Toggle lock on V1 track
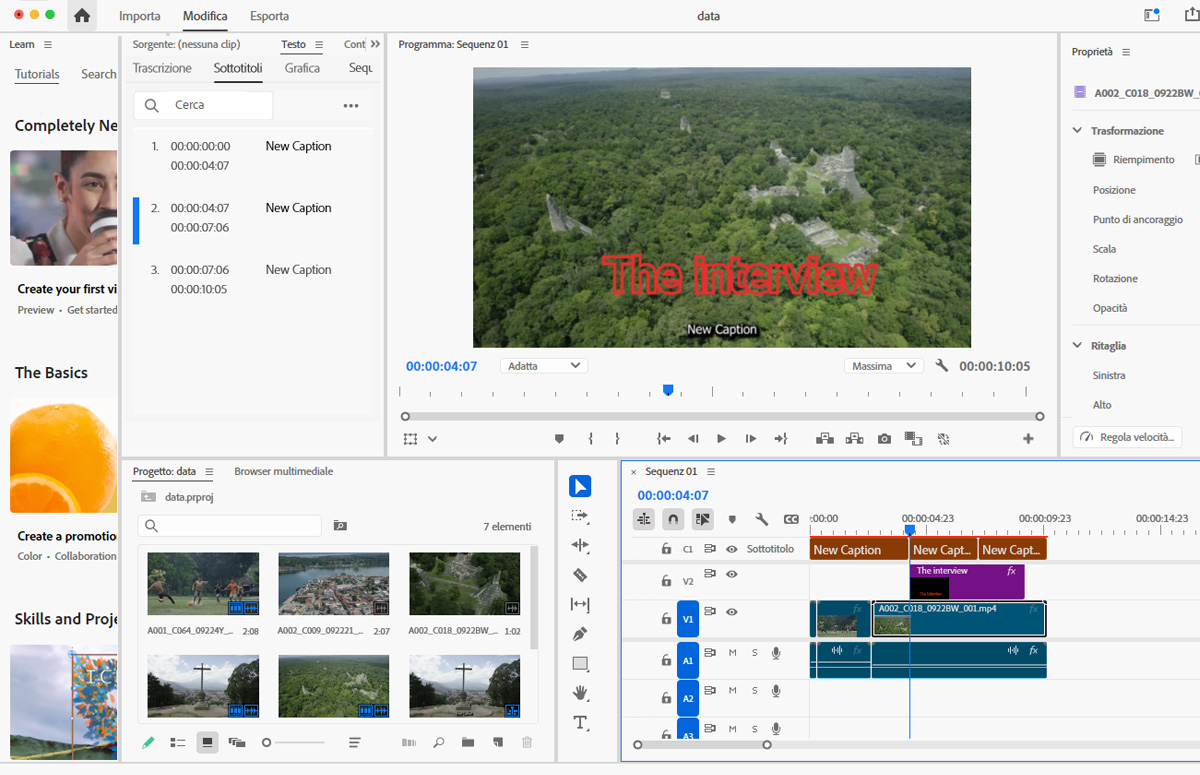The width and height of the screenshot is (1200, 775). [x=666, y=619]
